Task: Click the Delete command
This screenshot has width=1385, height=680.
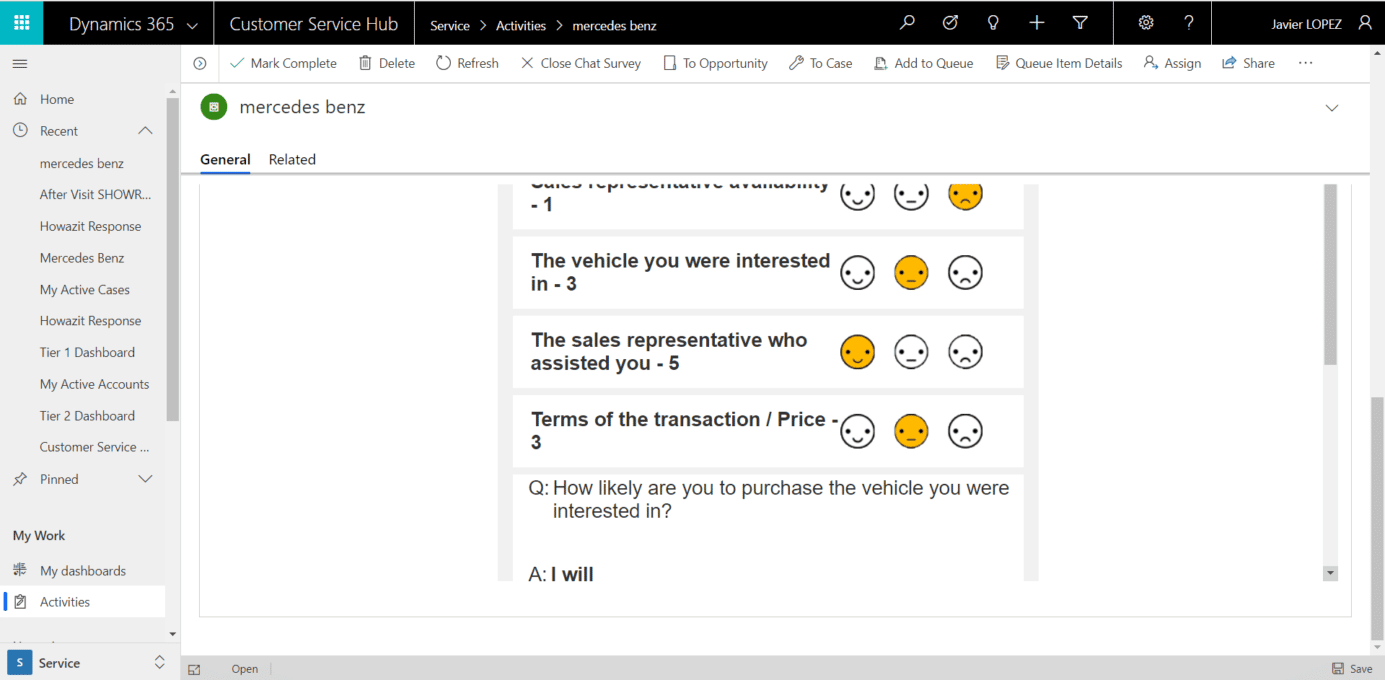Action: [386, 63]
